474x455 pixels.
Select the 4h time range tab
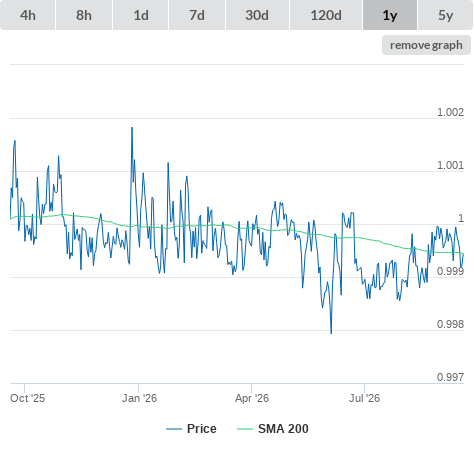(28, 15)
